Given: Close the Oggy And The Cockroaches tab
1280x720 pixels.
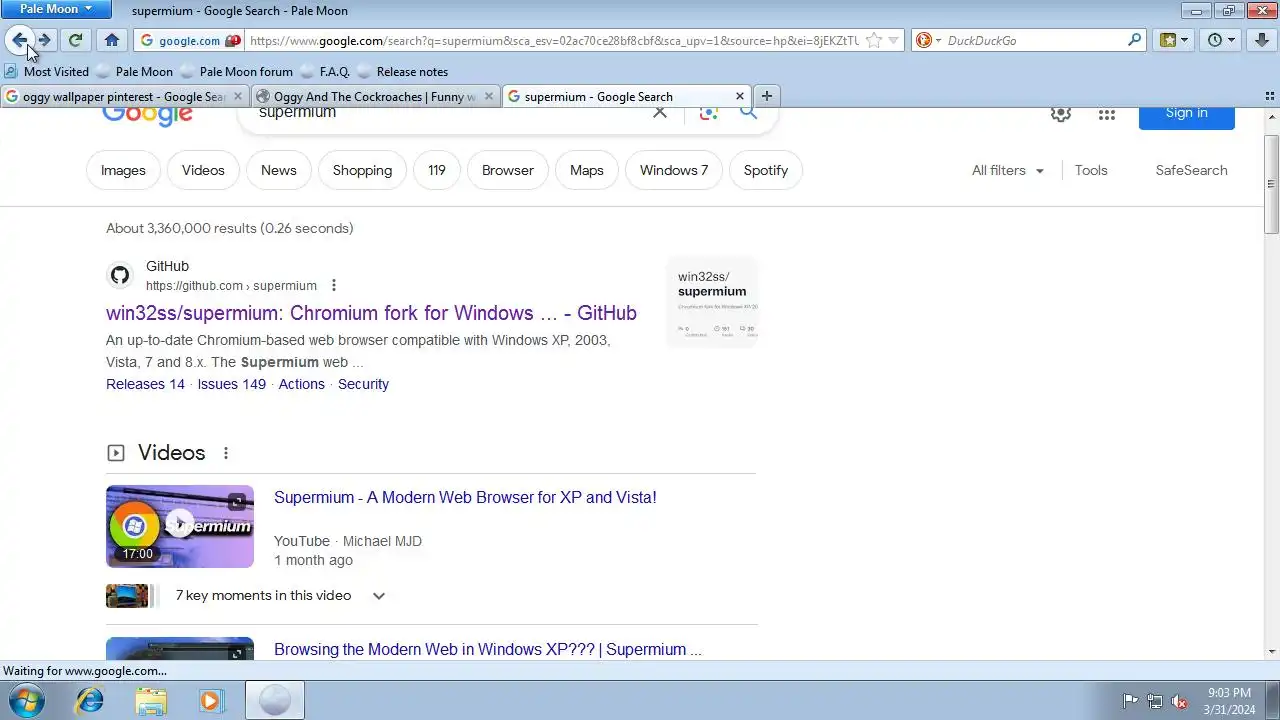Looking at the screenshot, I should tap(489, 97).
